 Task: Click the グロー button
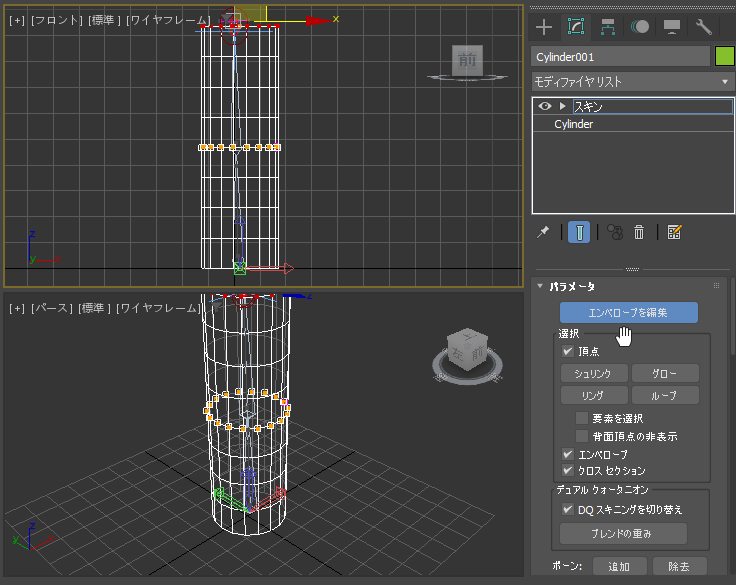665,374
